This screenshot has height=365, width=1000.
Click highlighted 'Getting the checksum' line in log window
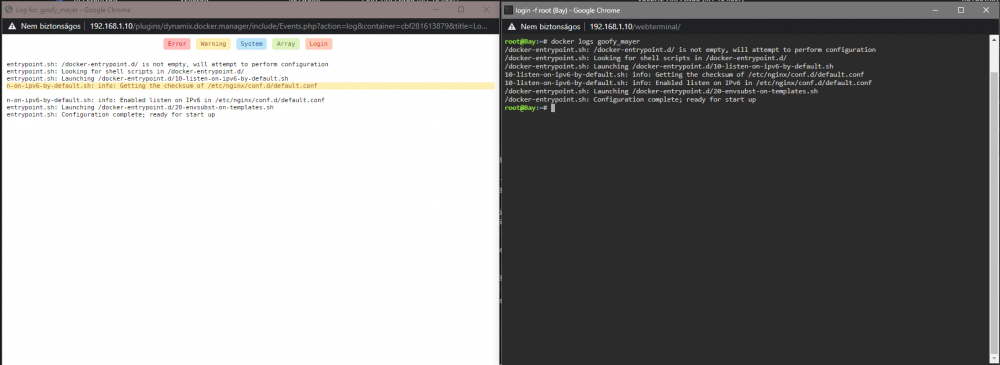tap(250, 86)
